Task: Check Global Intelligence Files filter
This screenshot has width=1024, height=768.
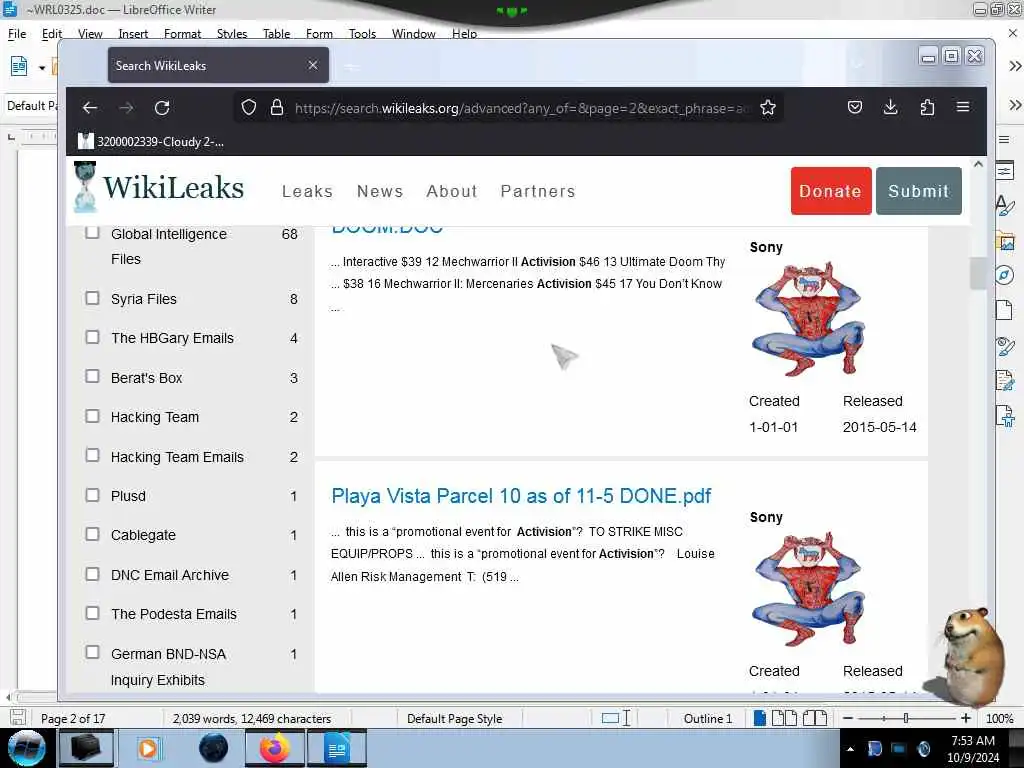Action: [x=92, y=232]
